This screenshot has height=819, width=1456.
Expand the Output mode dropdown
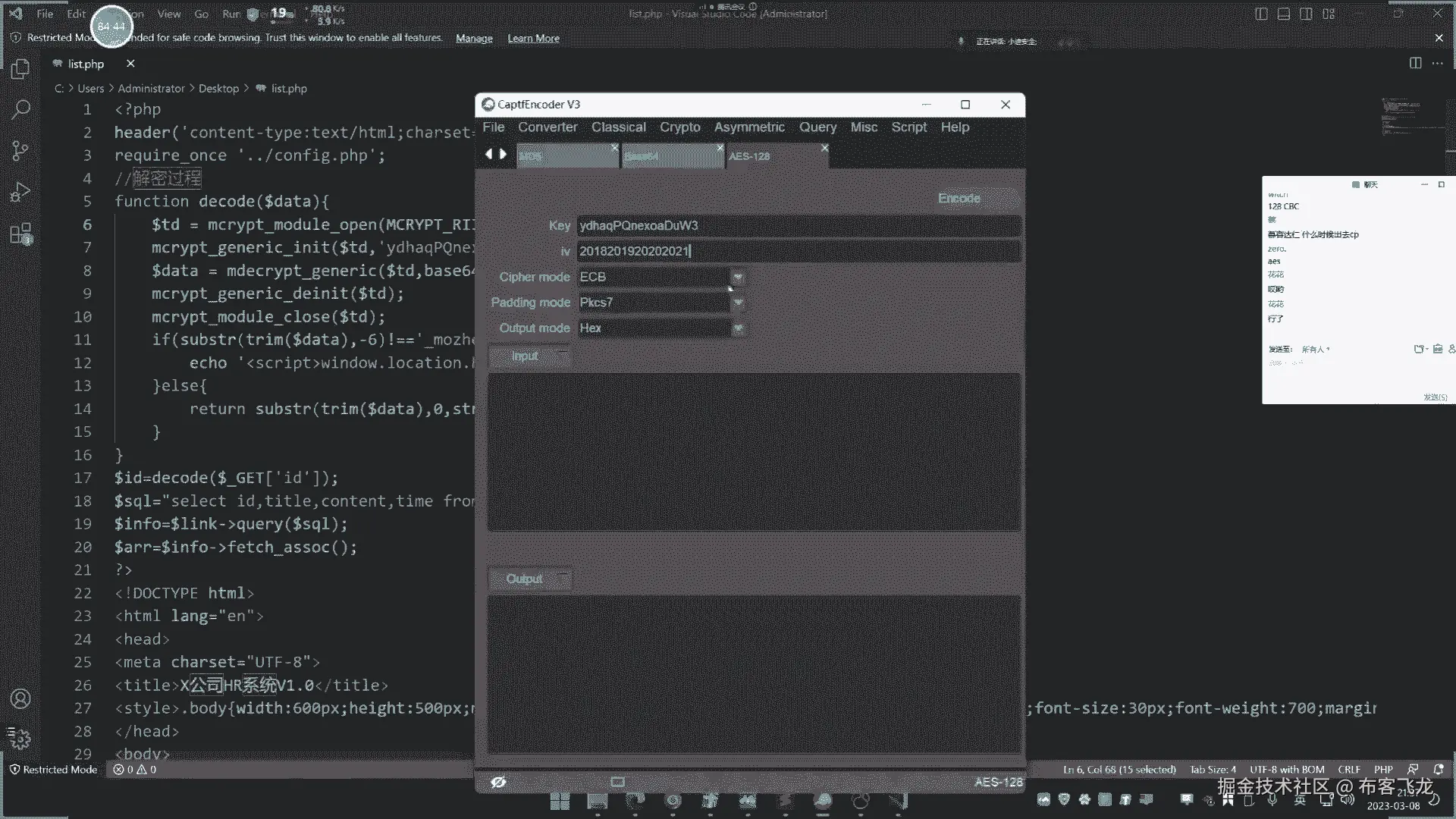point(737,328)
